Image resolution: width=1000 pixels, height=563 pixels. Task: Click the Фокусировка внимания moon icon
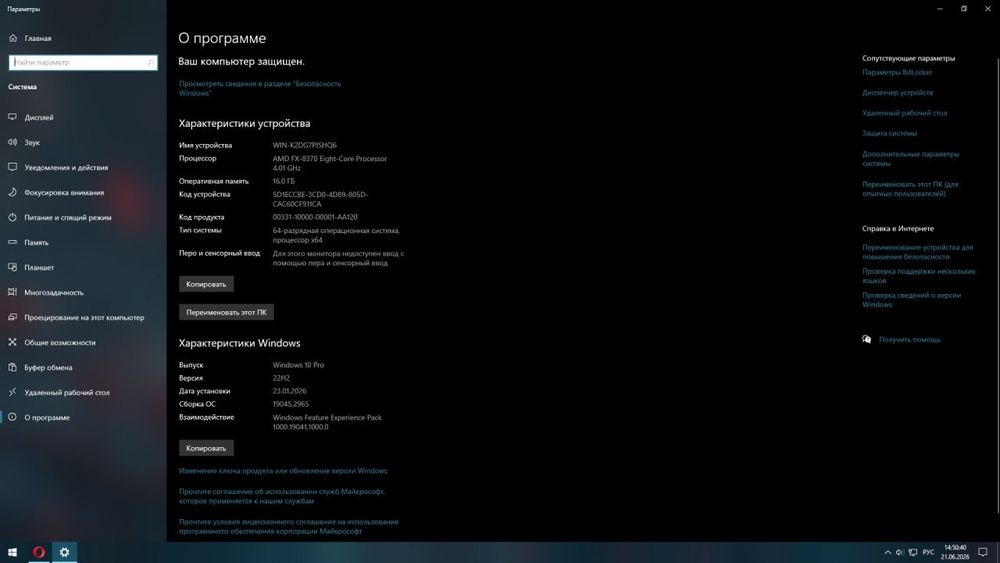click(x=12, y=192)
